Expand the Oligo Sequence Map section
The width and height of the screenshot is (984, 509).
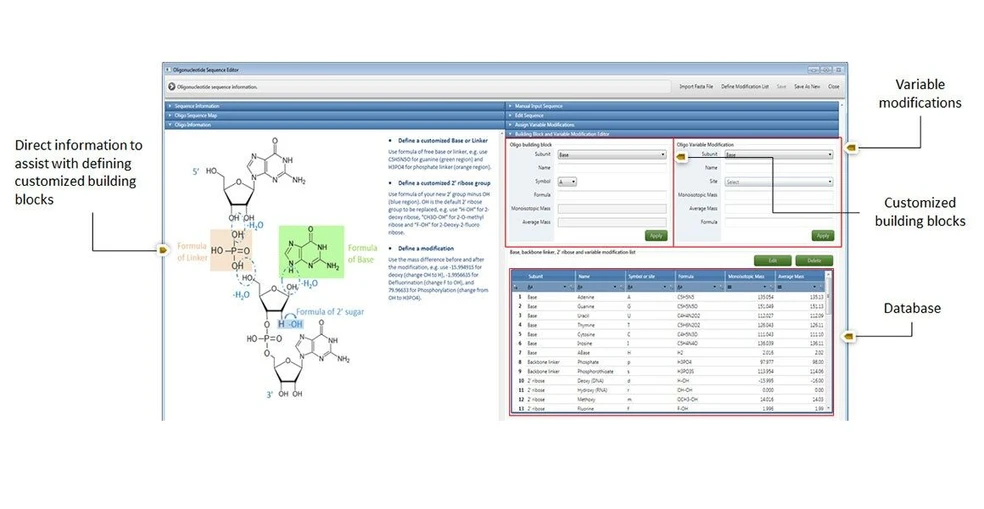point(334,115)
